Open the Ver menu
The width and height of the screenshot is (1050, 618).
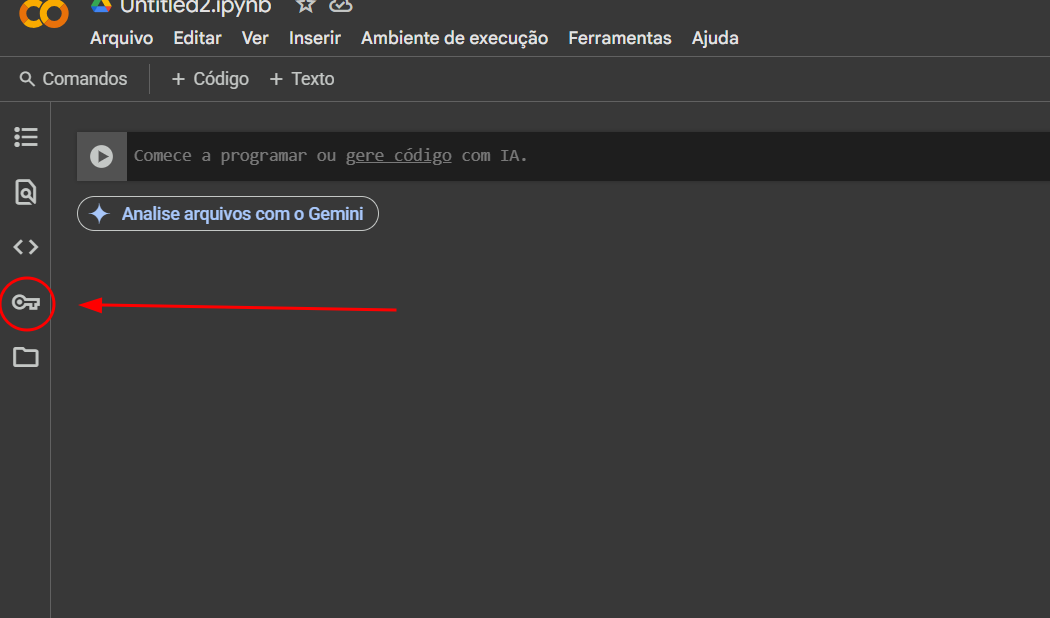tap(254, 38)
